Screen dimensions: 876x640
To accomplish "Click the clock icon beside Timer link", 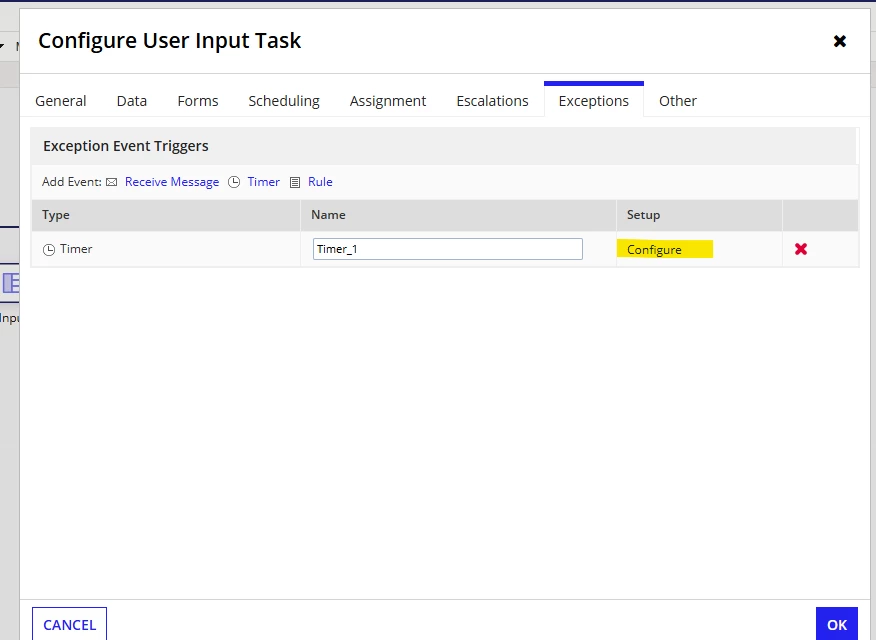I will (x=234, y=182).
